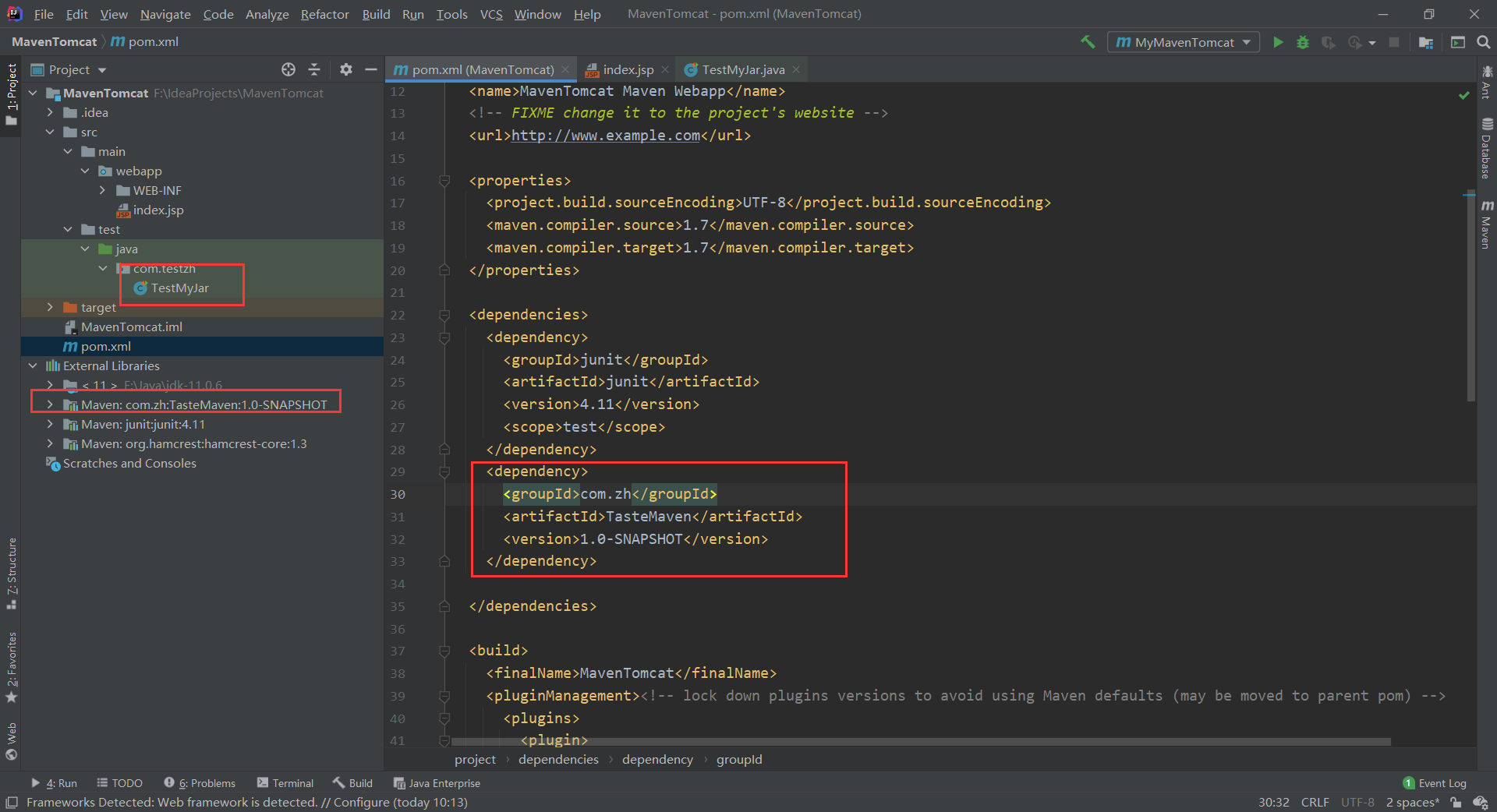Click dependency breadcrumb in editor footer

point(657,759)
